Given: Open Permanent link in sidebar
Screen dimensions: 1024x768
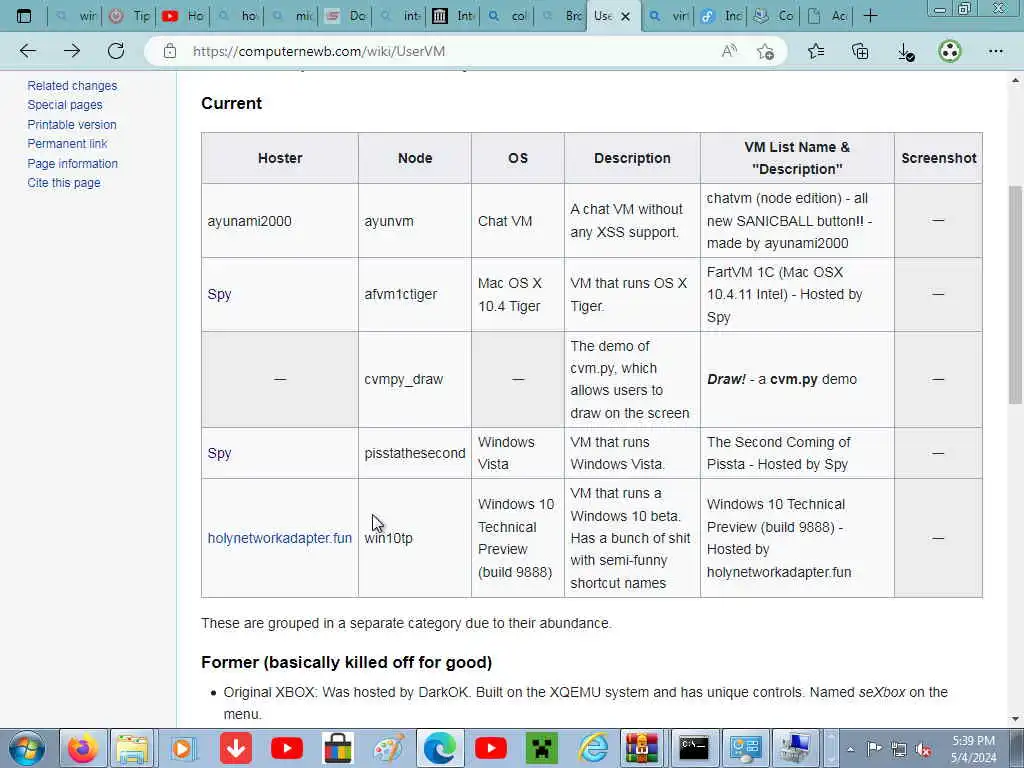Looking at the screenshot, I should (67, 144).
